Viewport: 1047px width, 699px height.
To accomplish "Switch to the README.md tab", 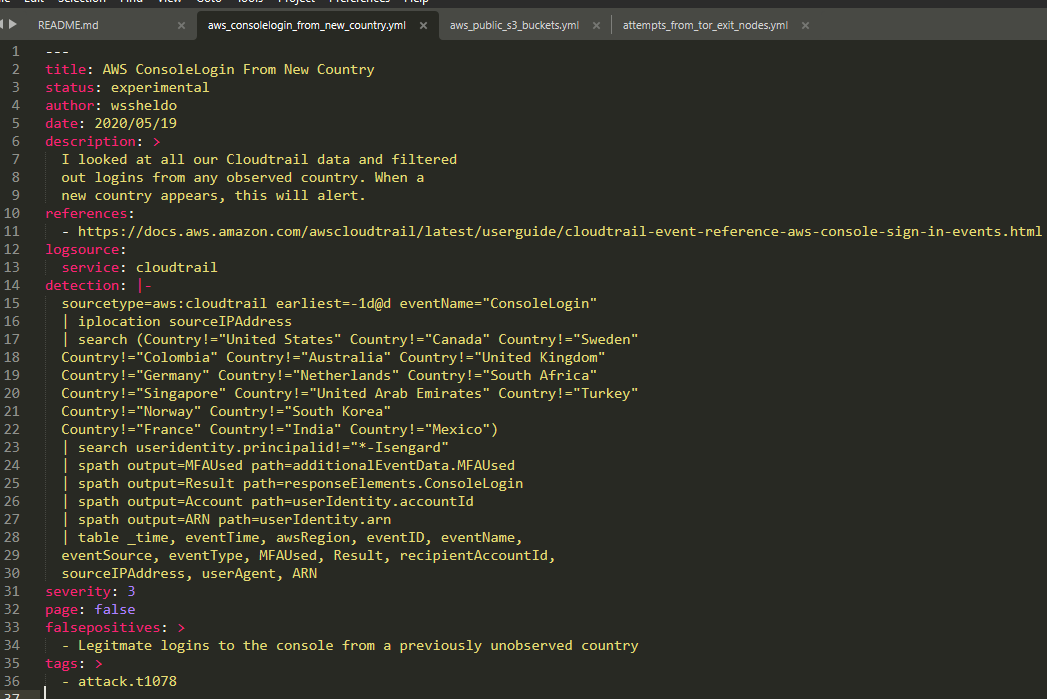I will pos(68,25).
